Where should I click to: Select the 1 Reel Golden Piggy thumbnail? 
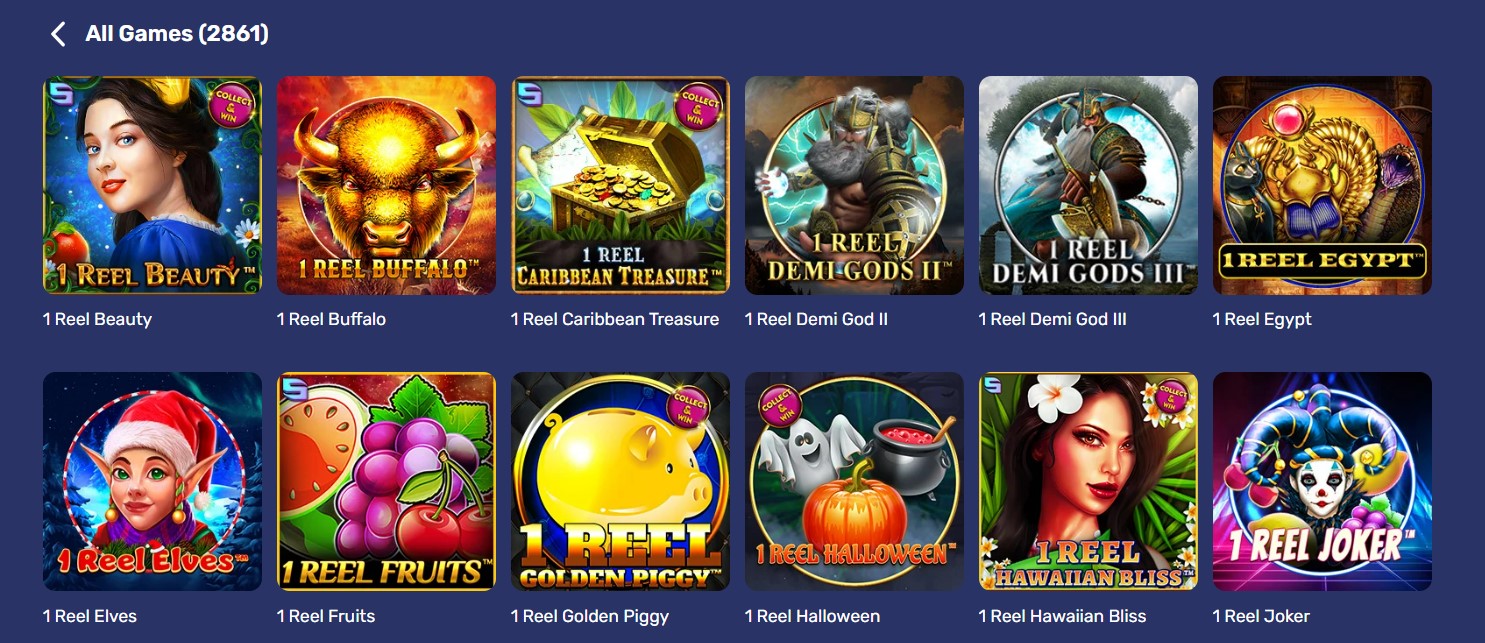tap(620, 482)
